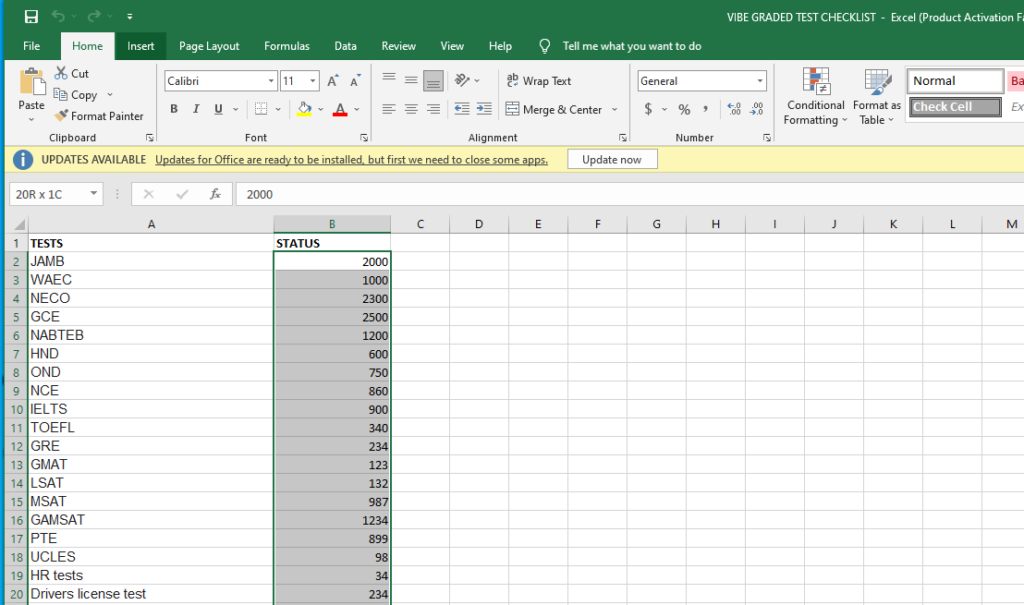
Task: Save the workbook using the floppy disk icon
Action: (x=31, y=17)
